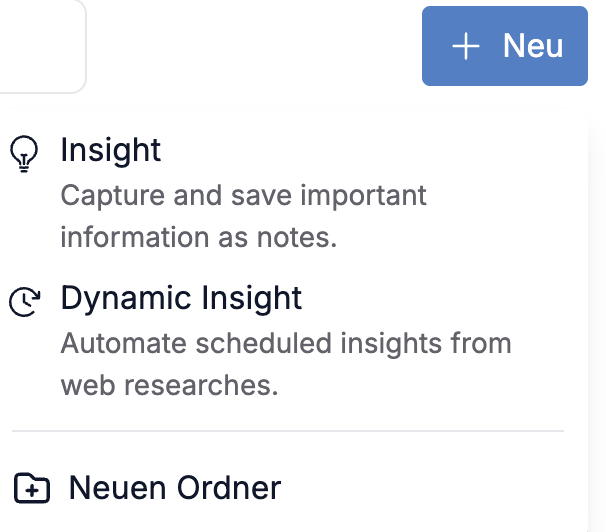Click the 'web researches.' text line
The width and height of the screenshot is (606, 532).
coord(169,386)
